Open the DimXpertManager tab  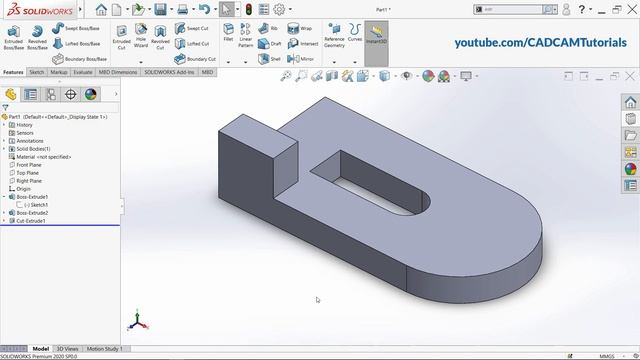pos(71,94)
